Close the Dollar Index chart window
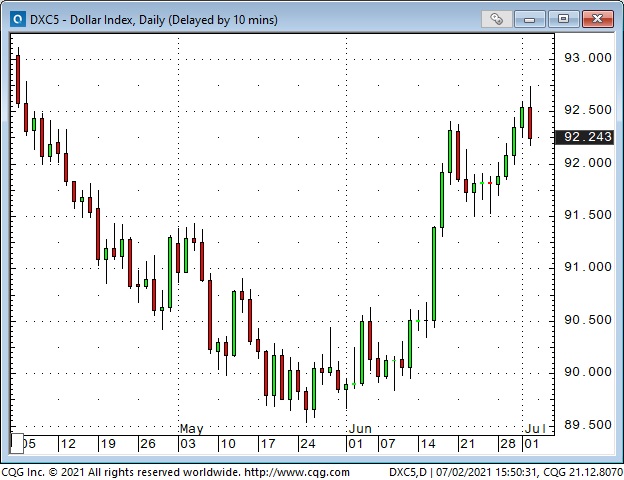 tap(597, 19)
